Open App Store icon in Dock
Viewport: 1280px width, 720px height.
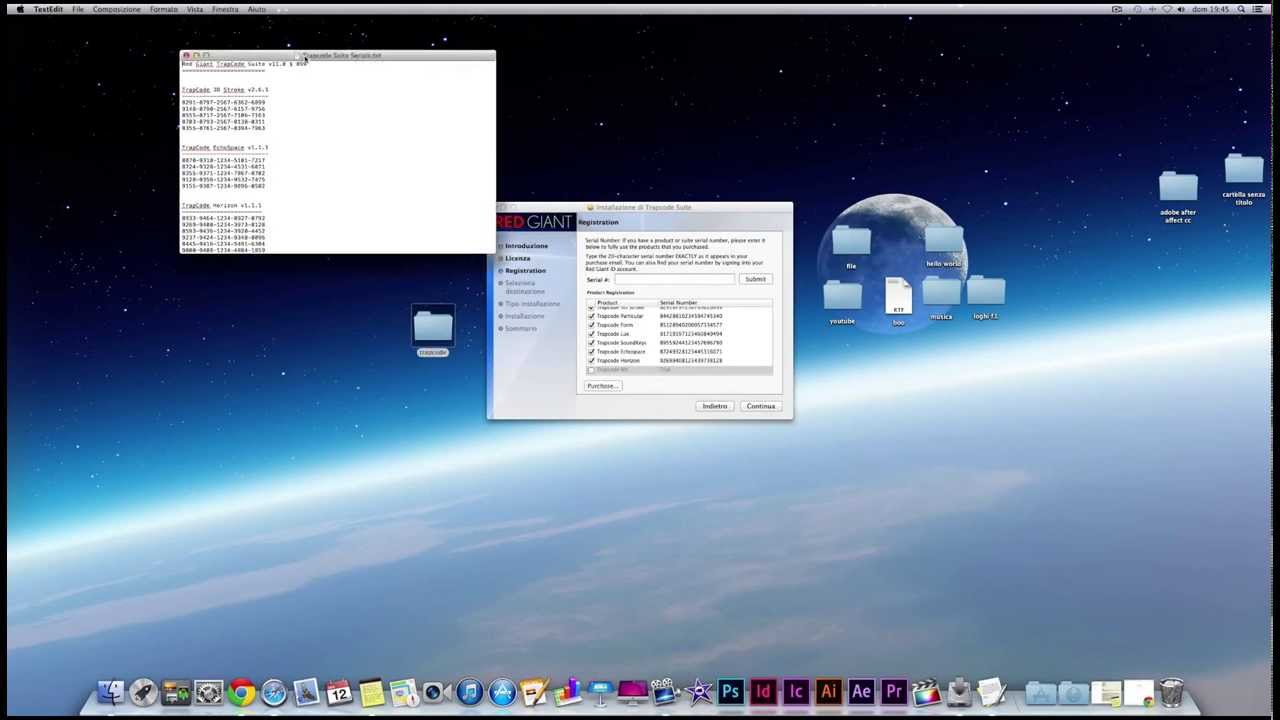click(502, 692)
